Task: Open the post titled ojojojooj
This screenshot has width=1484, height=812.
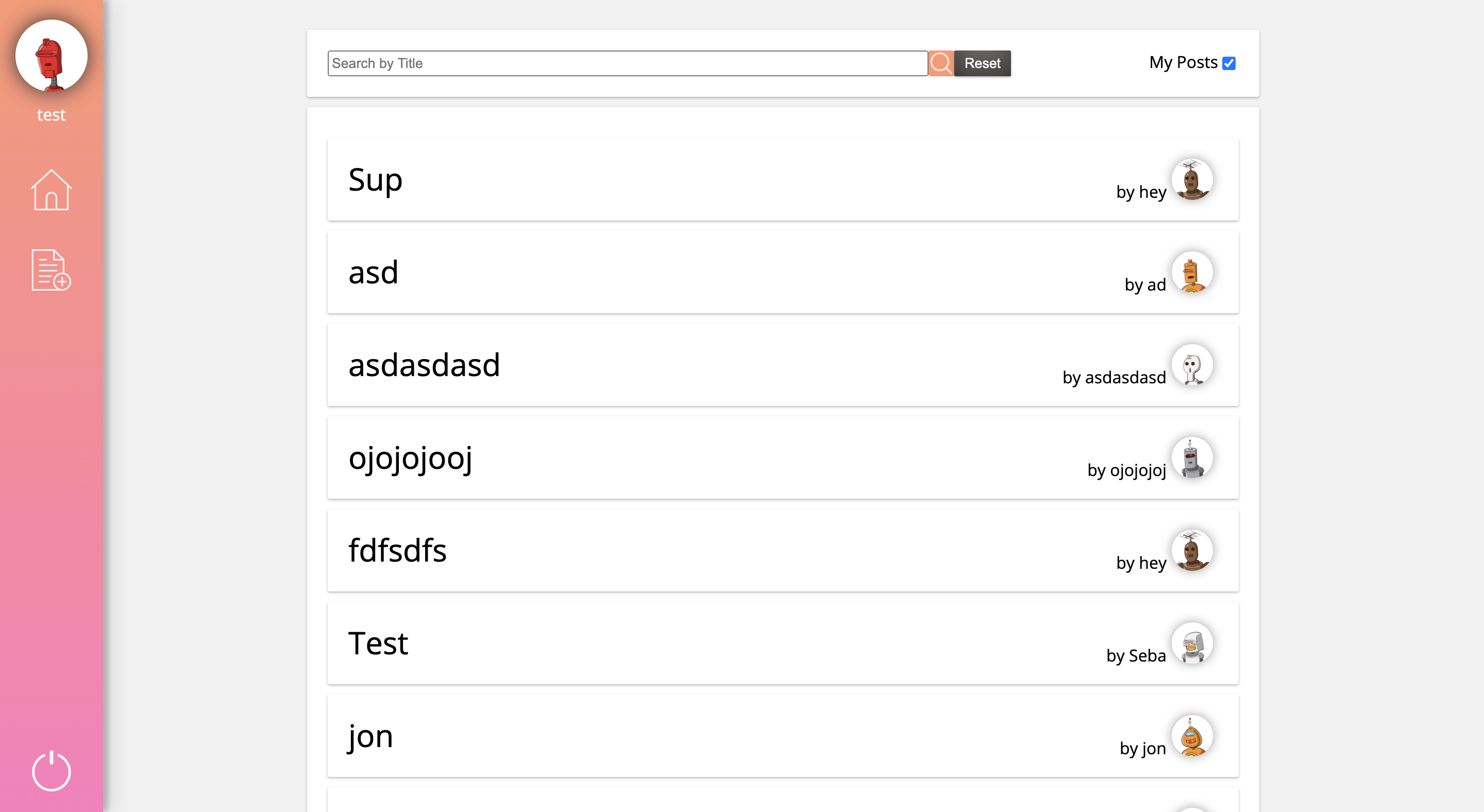Action: (x=410, y=458)
